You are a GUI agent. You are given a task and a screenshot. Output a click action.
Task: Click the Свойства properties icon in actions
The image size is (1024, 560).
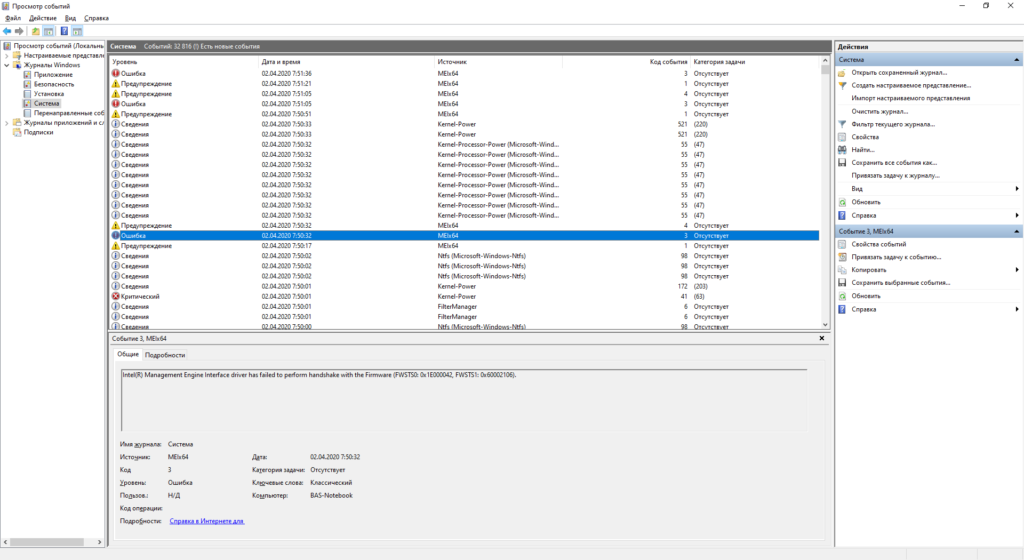842,137
